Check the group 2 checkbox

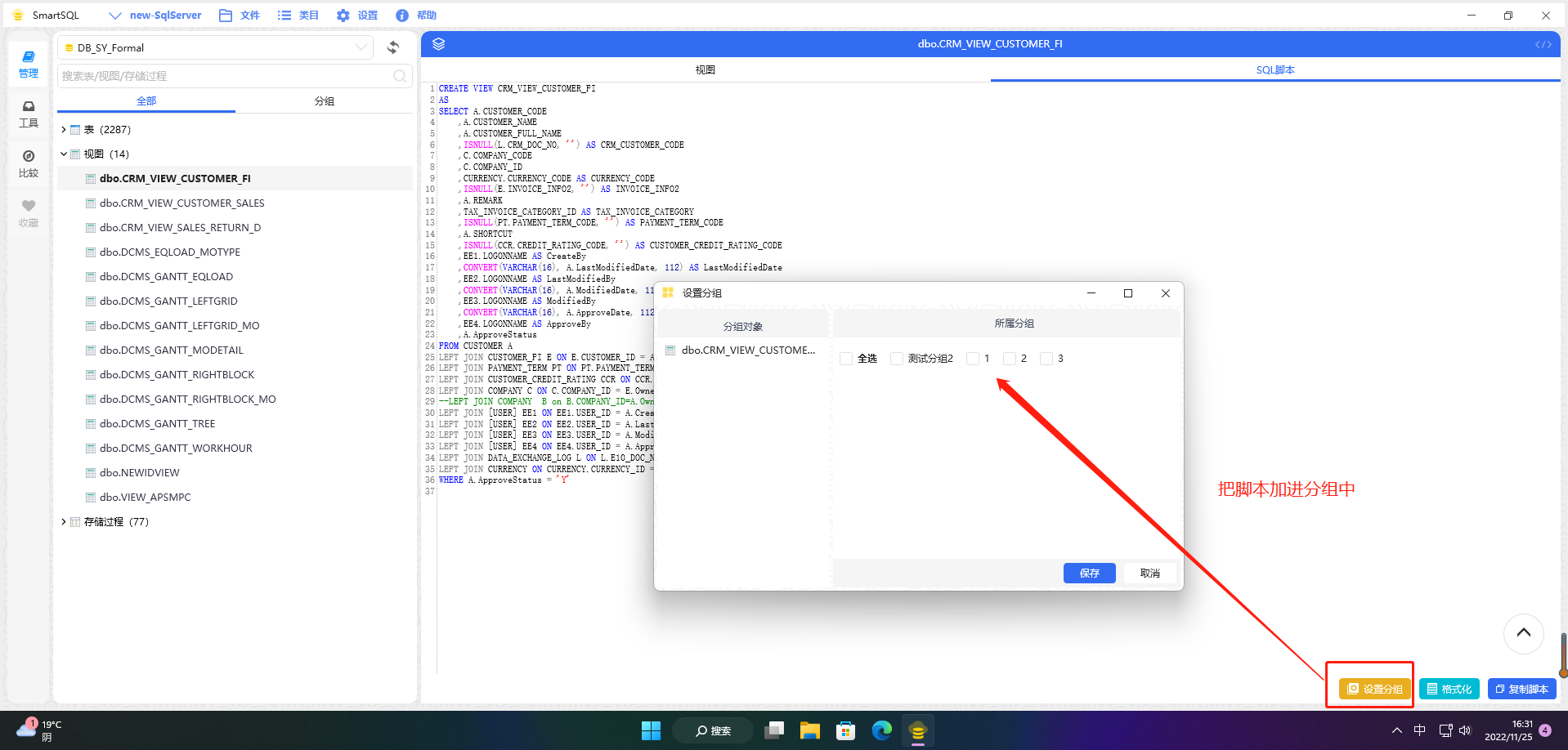1010,359
